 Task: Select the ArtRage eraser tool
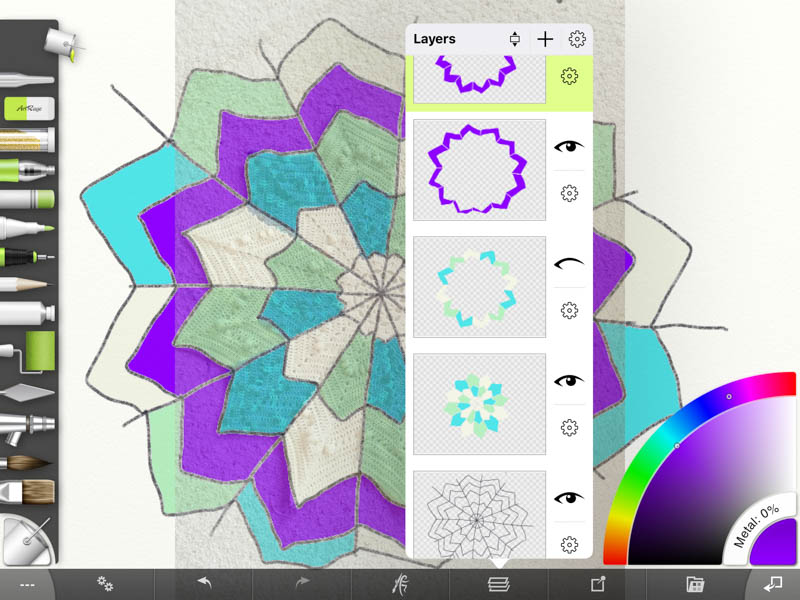tap(29, 109)
